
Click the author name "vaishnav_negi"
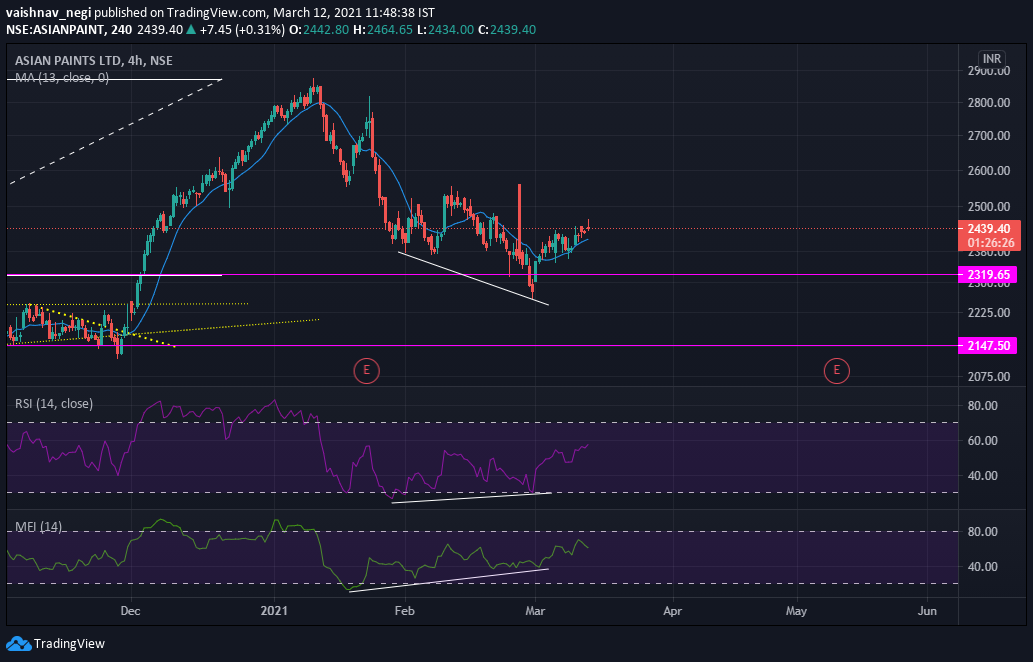point(49,13)
